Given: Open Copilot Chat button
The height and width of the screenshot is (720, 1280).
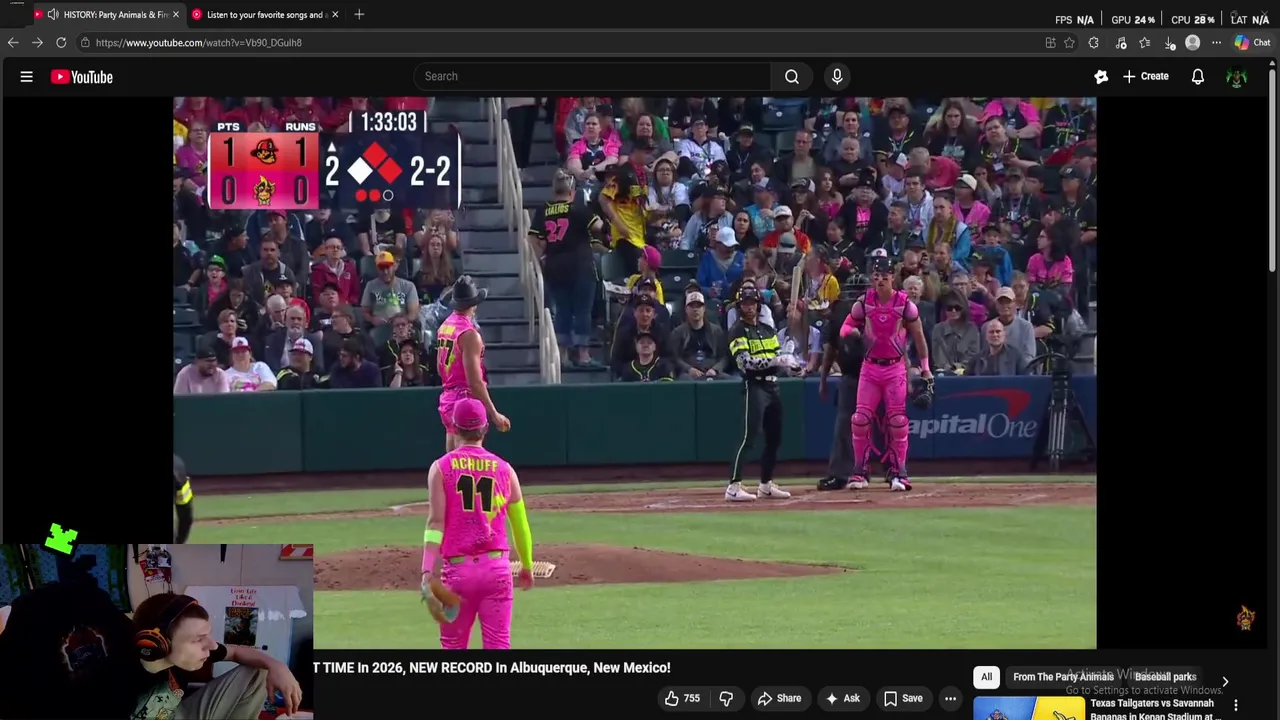Looking at the screenshot, I should tap(1252, 43).
